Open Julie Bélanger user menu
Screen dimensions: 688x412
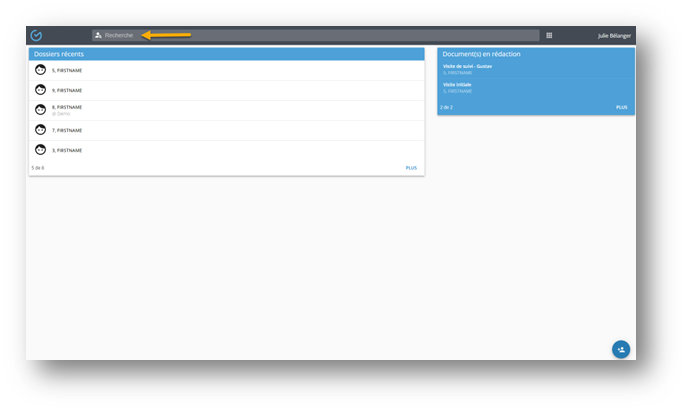click(616, 35)
